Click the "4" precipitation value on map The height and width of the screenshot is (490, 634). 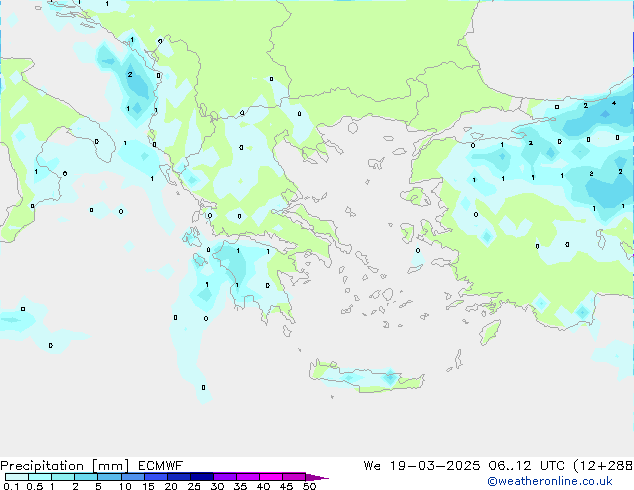pos(614,103)
